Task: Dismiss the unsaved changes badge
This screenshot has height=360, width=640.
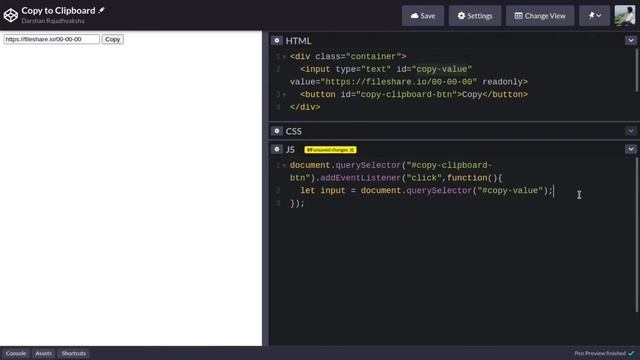Action: 352,150
